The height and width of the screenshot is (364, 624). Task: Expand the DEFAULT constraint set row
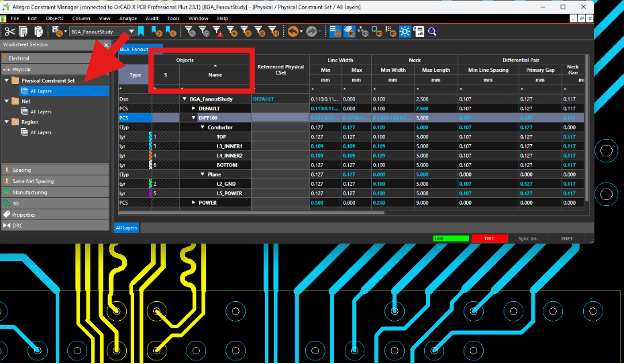coord(194,108)
